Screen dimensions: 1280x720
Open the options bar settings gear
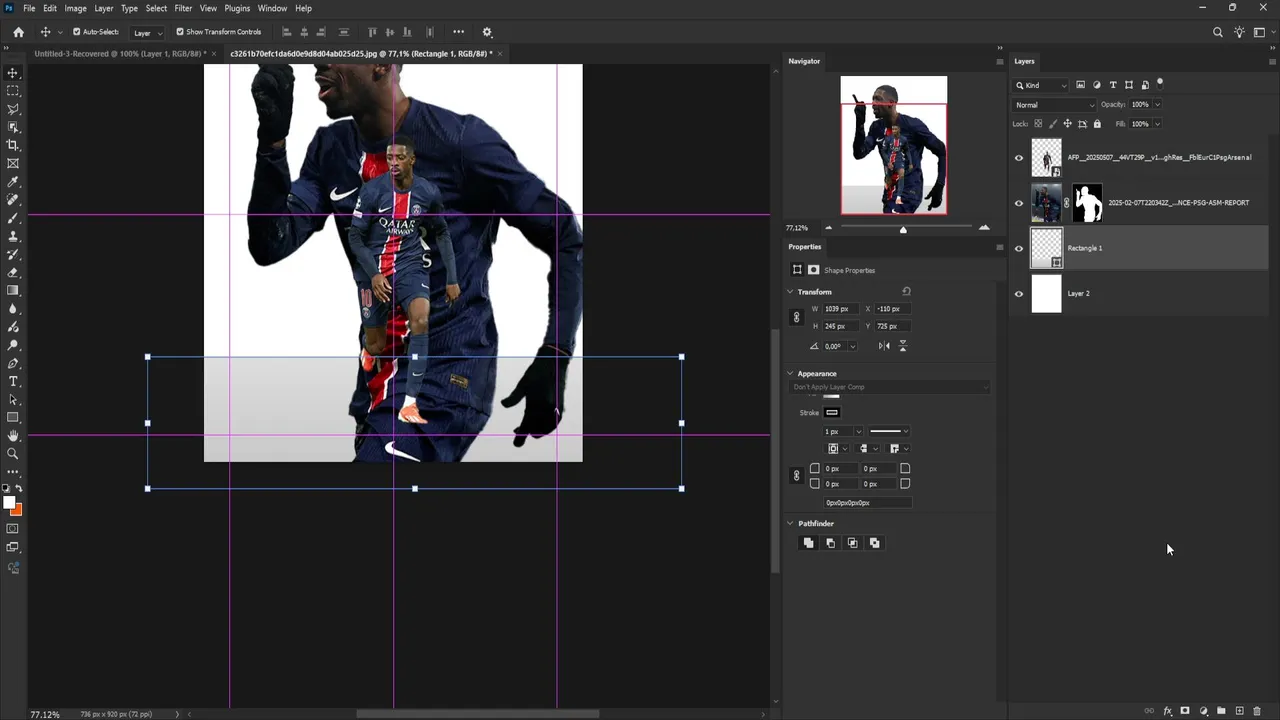point(487,32)
